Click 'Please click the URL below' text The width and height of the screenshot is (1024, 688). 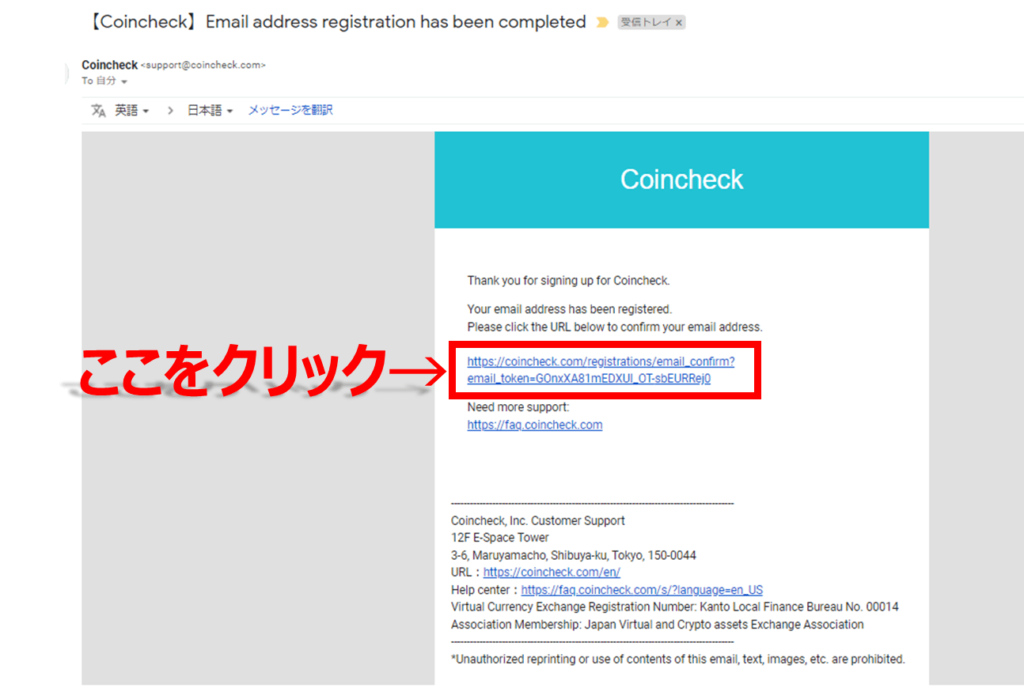615,327
